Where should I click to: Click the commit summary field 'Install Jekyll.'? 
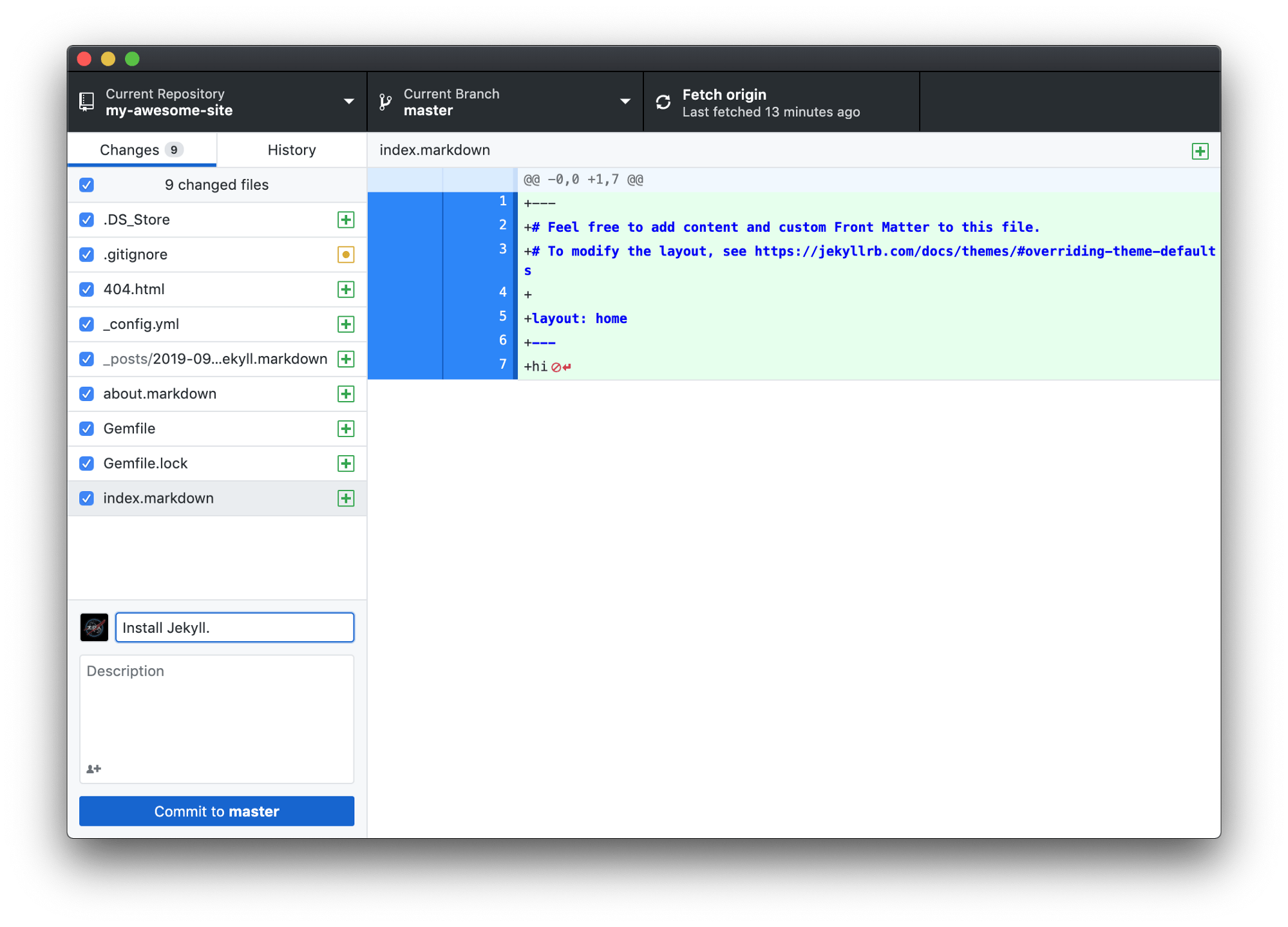[234, 627]
